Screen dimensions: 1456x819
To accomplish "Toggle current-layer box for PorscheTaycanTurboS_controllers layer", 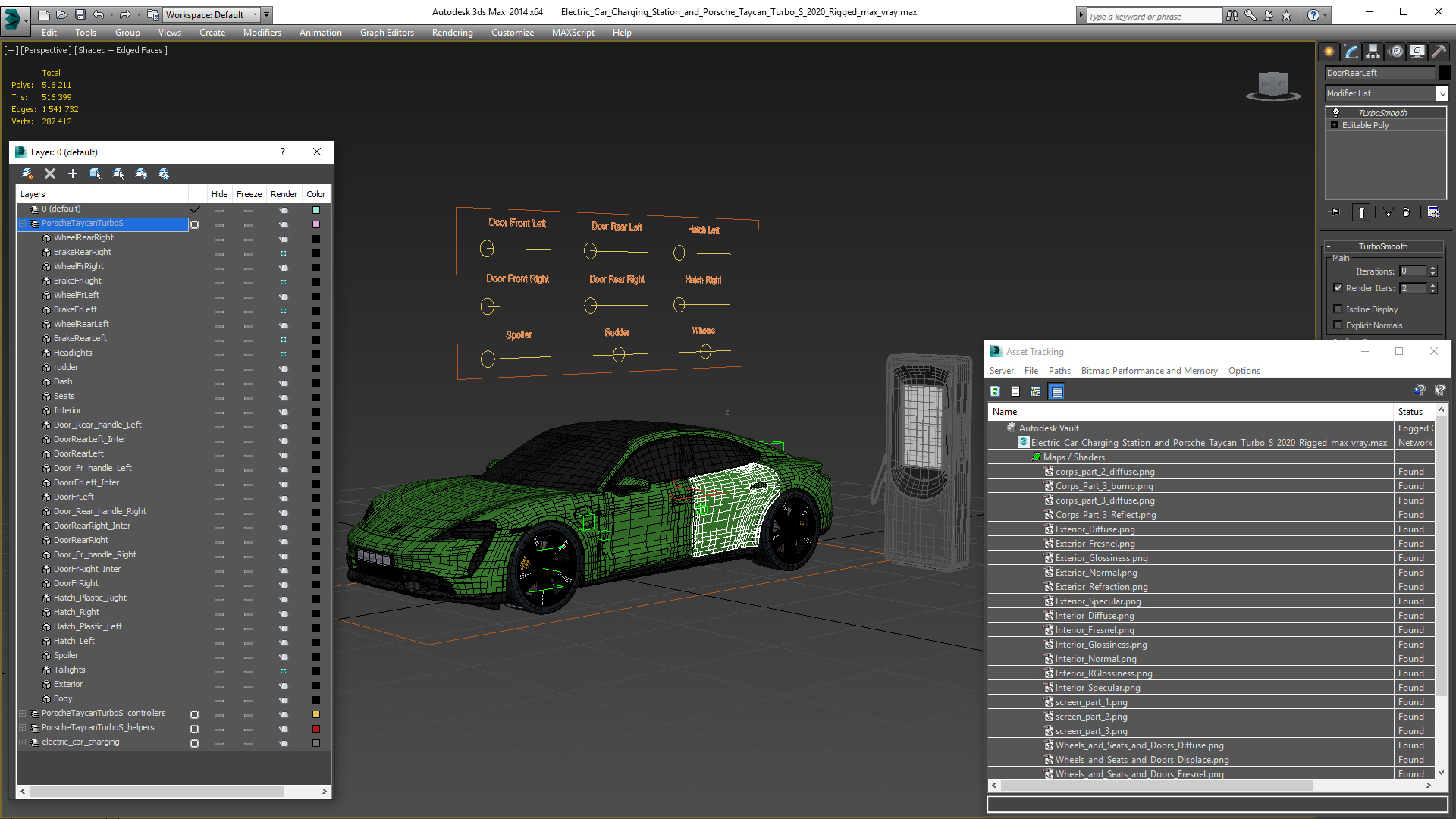I will (x=195, y=714).
